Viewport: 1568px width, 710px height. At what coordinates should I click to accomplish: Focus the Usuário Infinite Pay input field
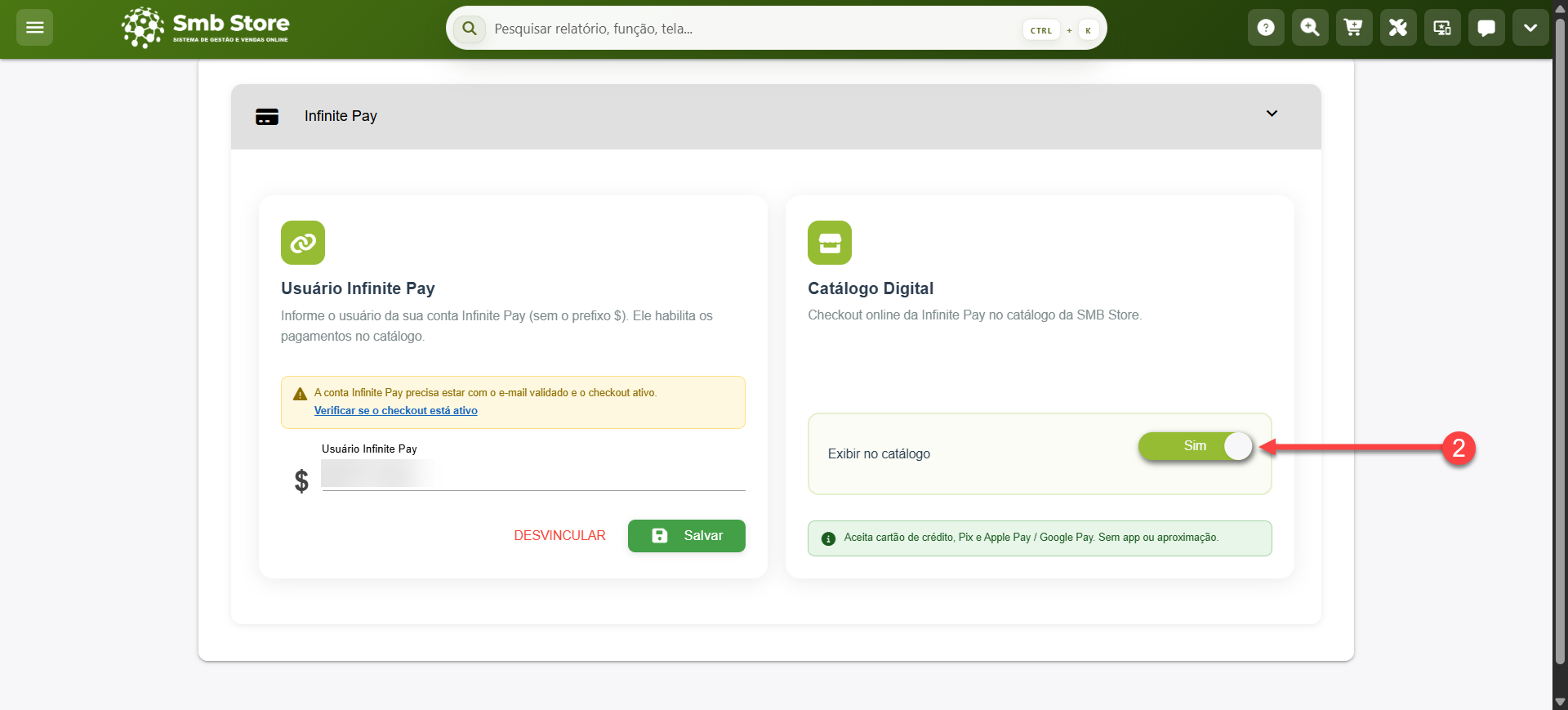tap(533, 474)
